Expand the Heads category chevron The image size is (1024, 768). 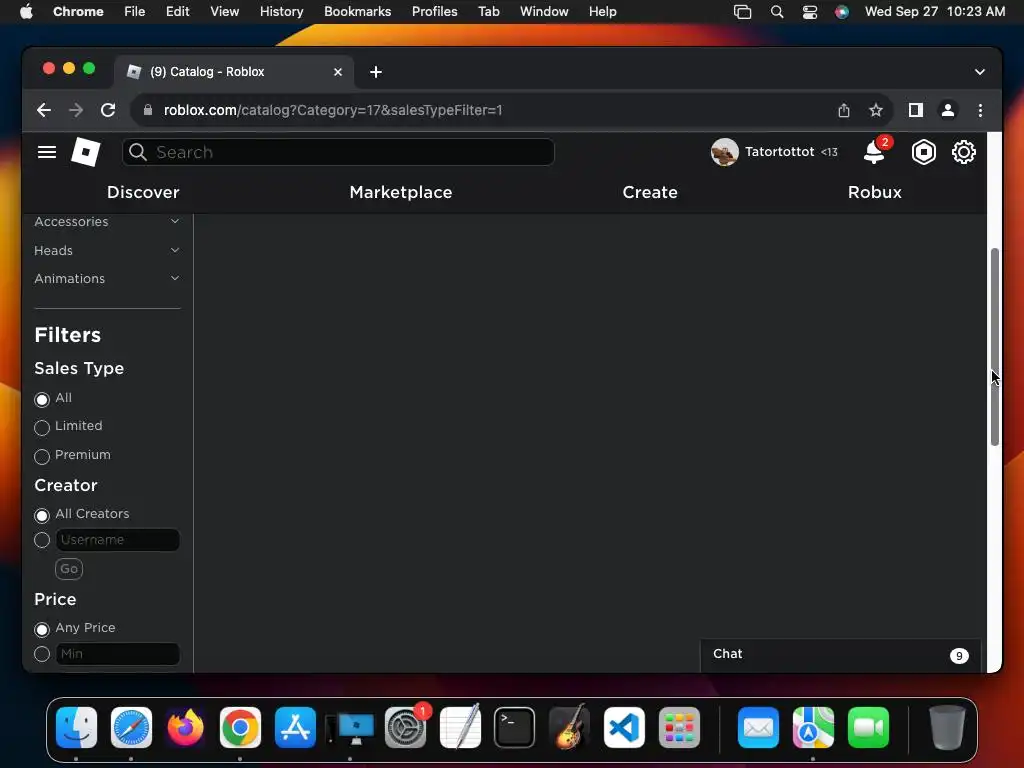coord(175,250)
